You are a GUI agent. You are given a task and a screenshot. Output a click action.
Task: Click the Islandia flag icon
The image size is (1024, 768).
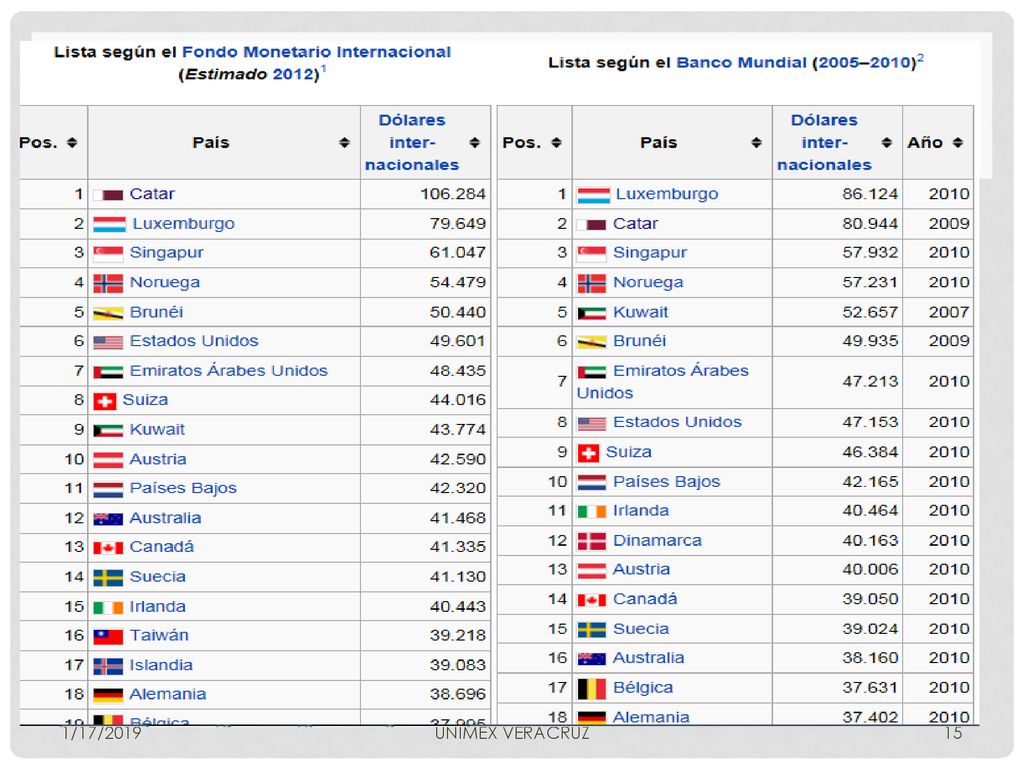click(108, 666)
